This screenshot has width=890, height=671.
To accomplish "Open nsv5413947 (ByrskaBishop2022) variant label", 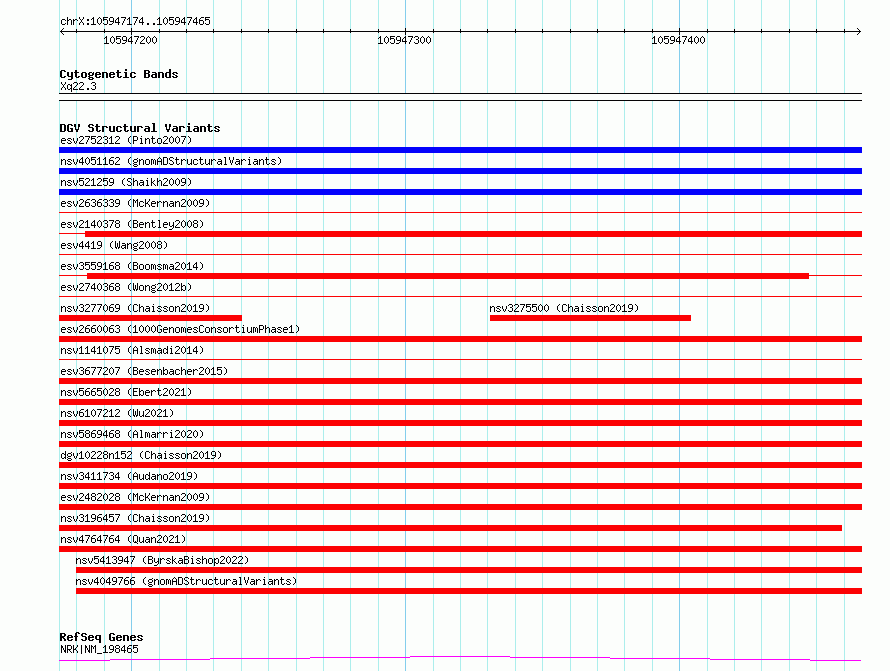I will (162, 560).
